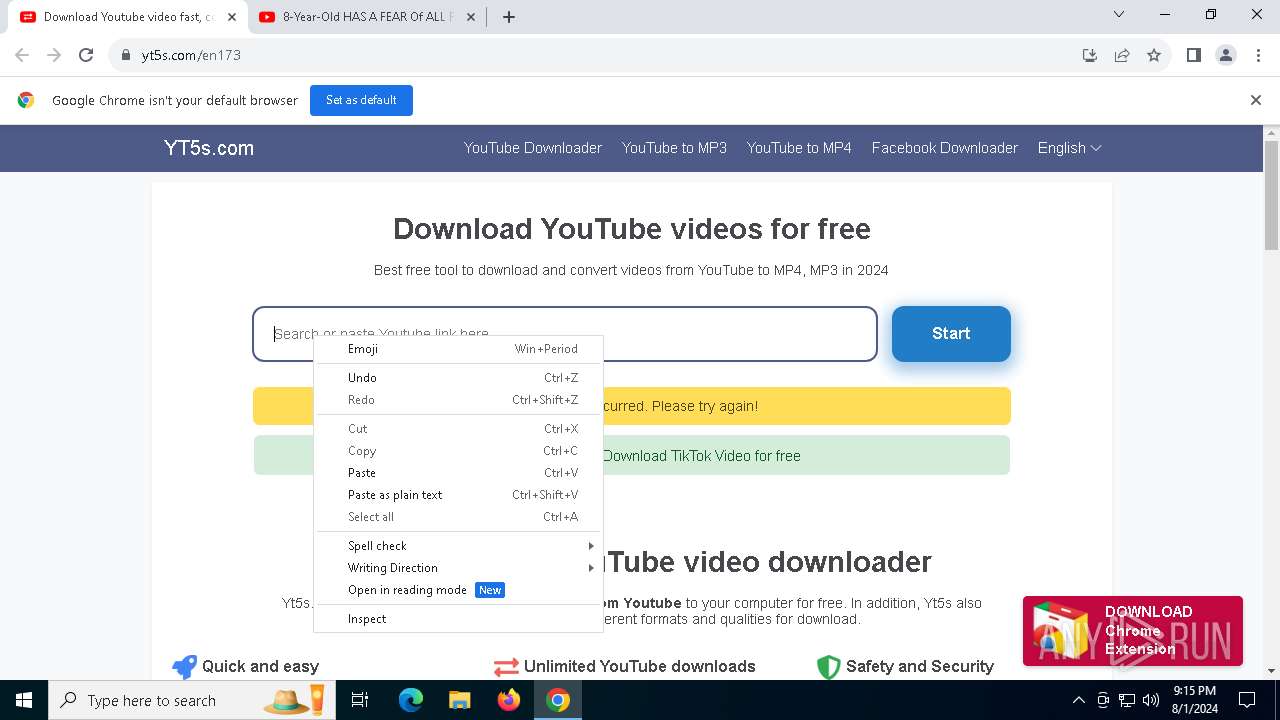Select Redo from context menu
The image size is (1280, 720).
[459, 400]
